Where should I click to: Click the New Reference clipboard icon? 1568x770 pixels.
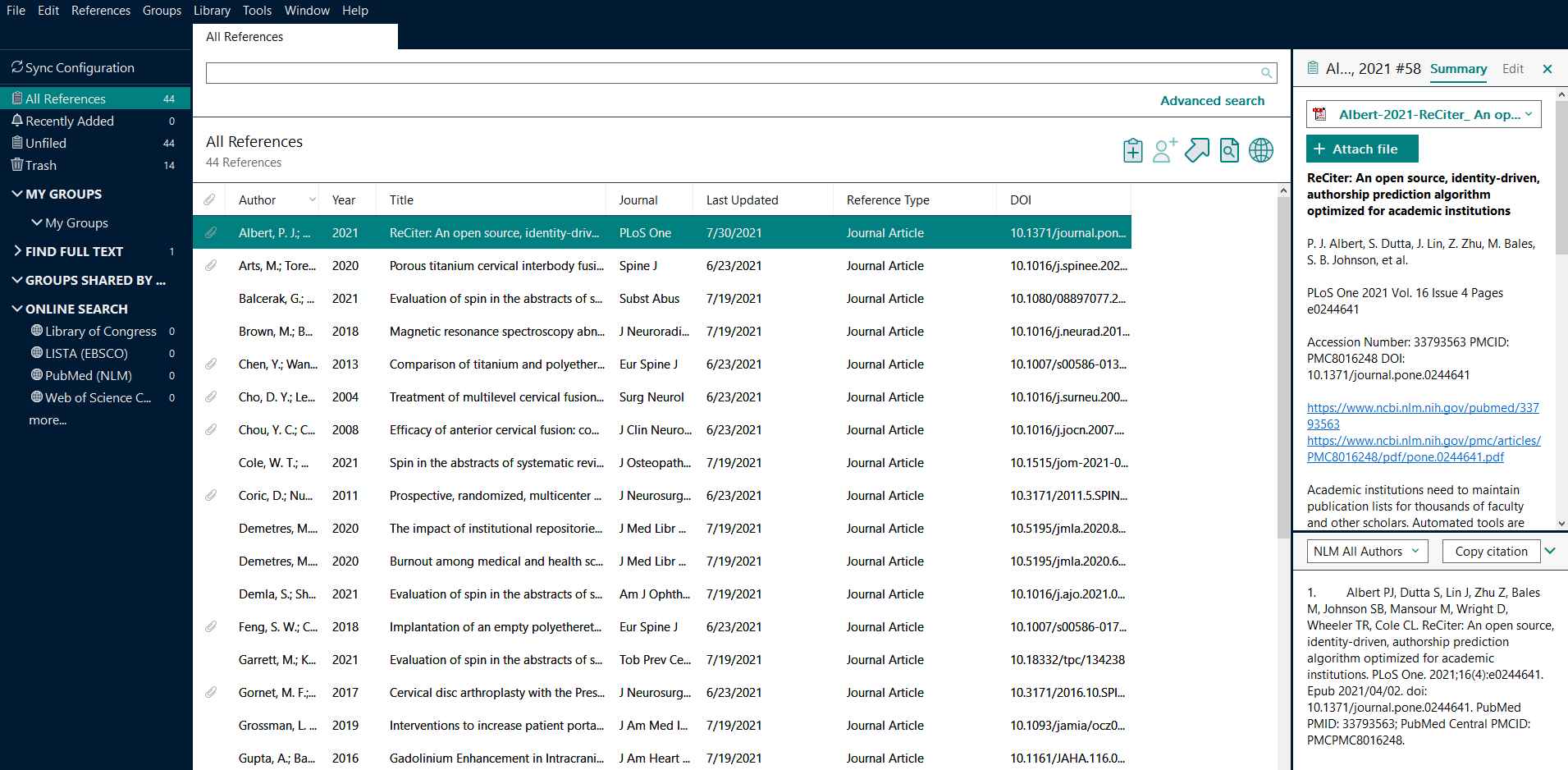tap(1132, 150)
